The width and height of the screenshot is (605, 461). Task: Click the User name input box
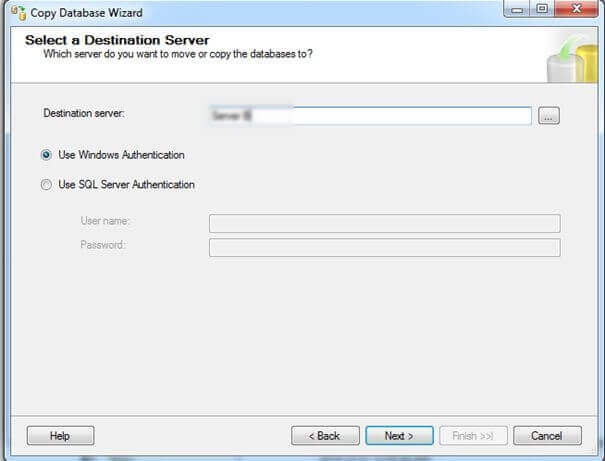[x=384, y=223]
